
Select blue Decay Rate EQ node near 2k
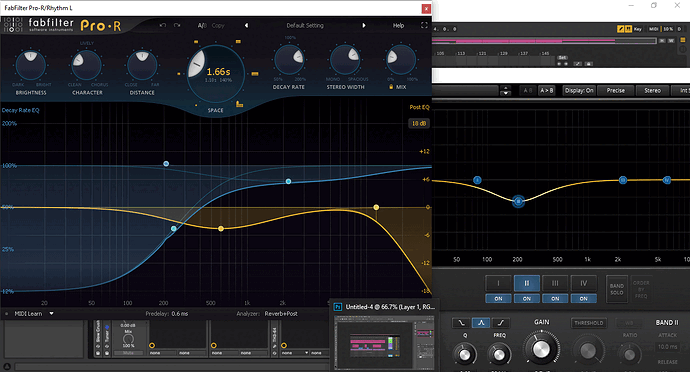pyautogui.click(x=288, y=181)
